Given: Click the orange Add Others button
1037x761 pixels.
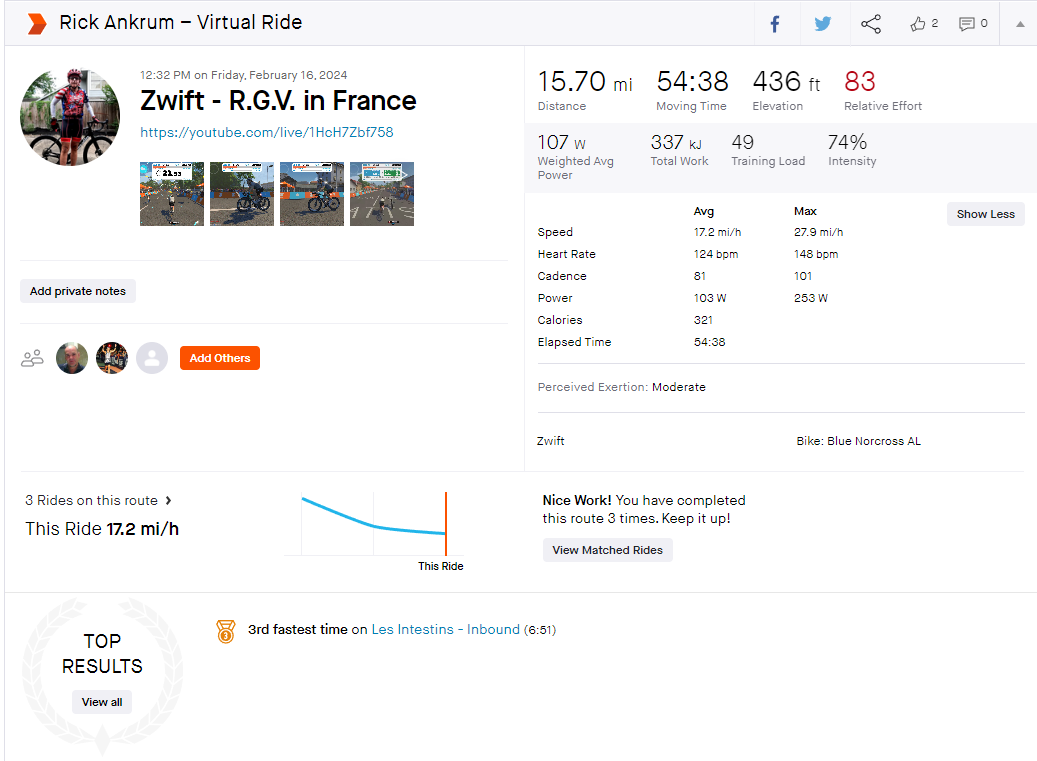Looking at the screenshot, I should (x=220, y=358).
